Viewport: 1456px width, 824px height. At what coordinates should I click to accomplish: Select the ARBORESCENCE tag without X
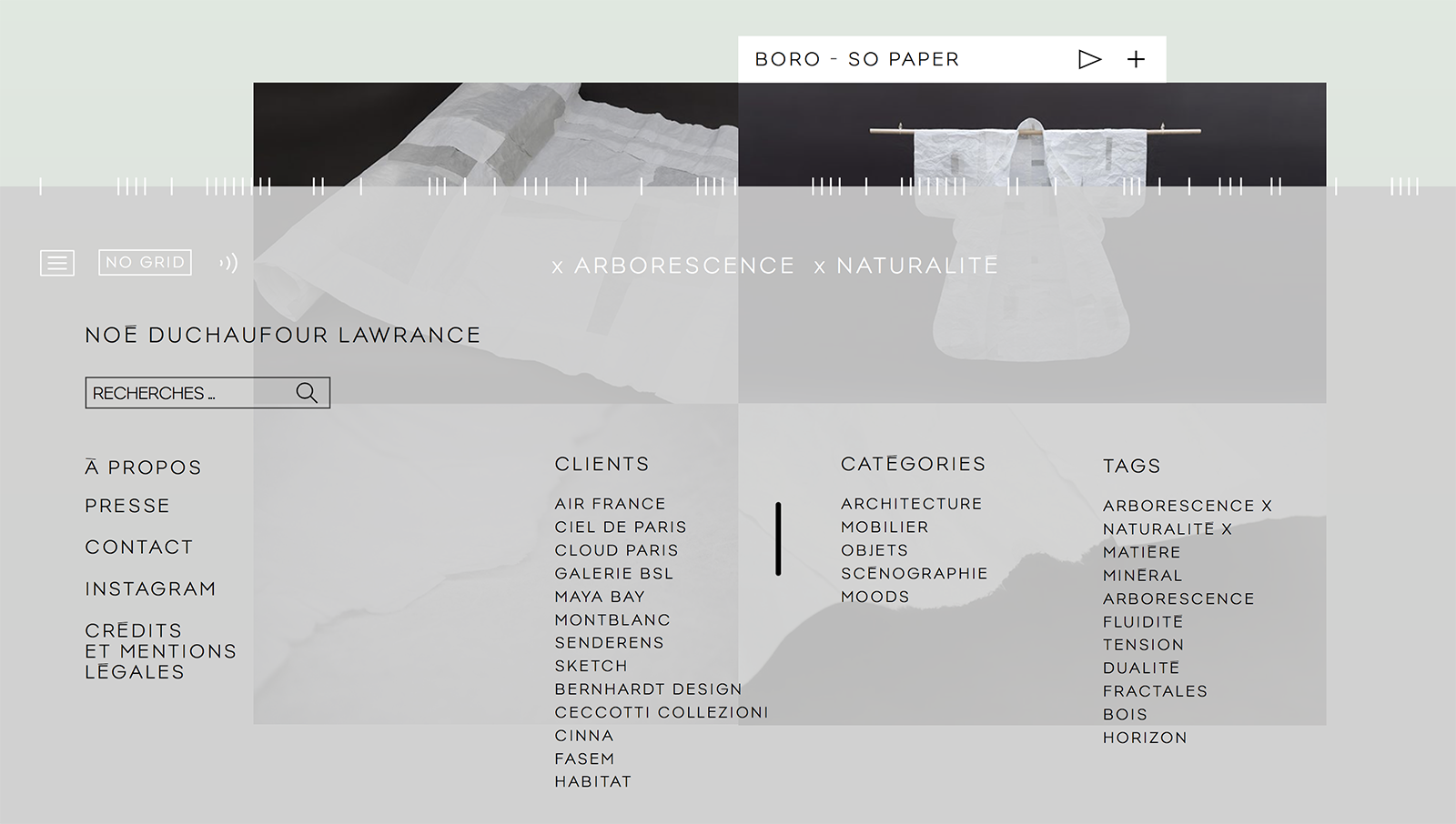(1178, 598)
